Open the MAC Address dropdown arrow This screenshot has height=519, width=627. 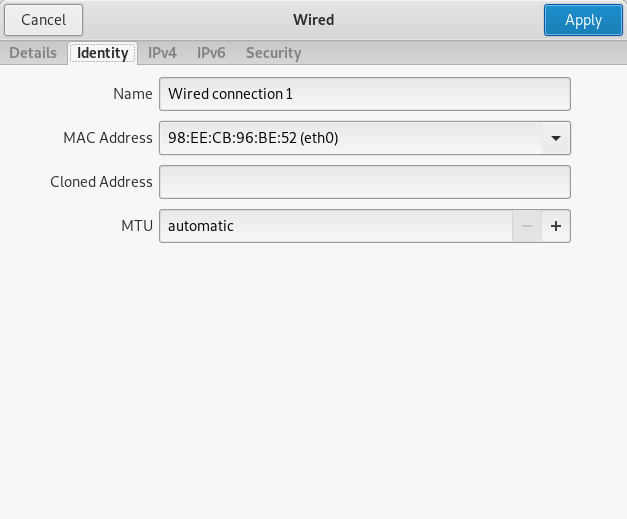point(556,138)
